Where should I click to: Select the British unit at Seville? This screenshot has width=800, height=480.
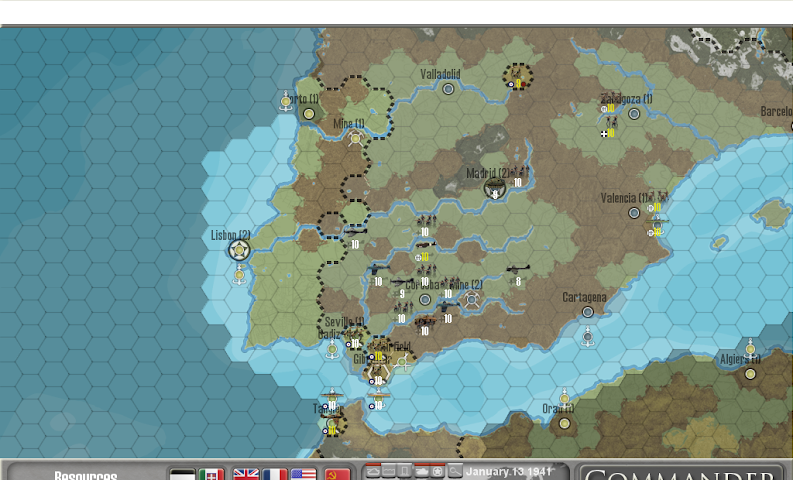coord(355,337)
